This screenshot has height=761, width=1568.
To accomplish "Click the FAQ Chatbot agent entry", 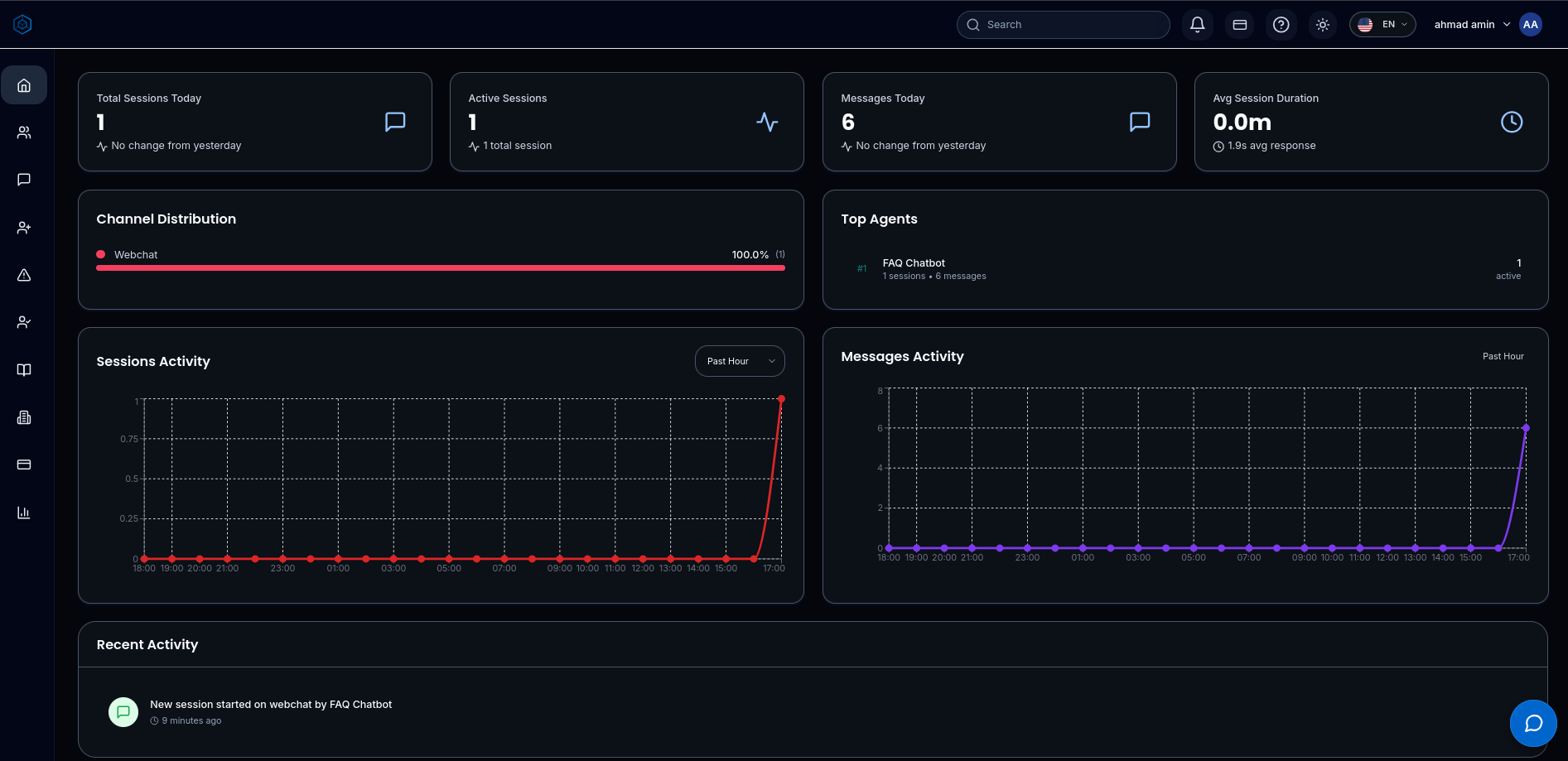I will coord(914,268).
